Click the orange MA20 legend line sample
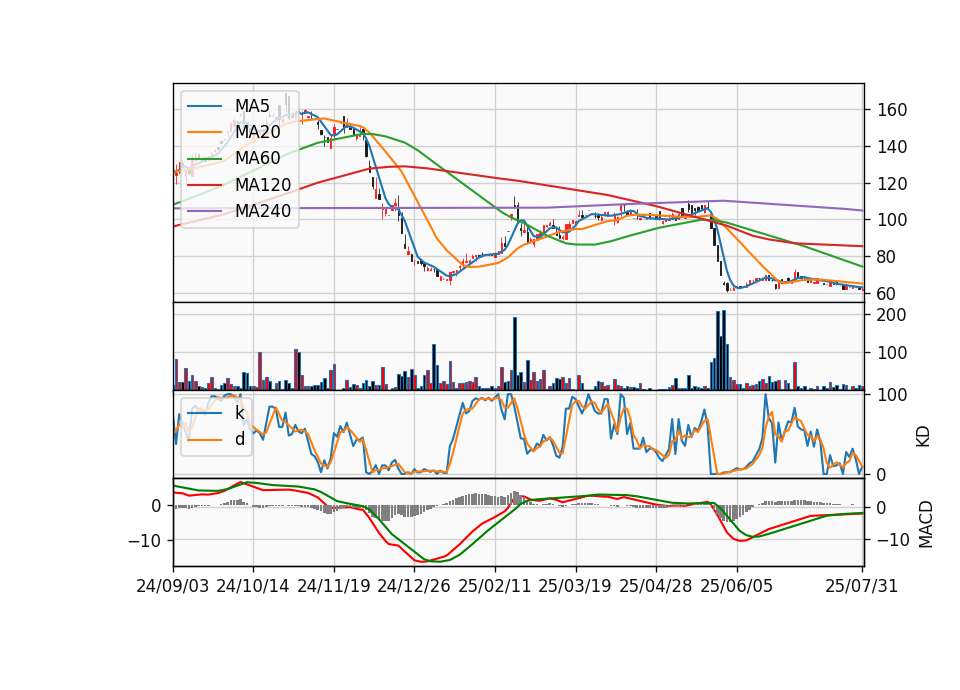Viewport: 960px width, 690px height. [204, 132]
